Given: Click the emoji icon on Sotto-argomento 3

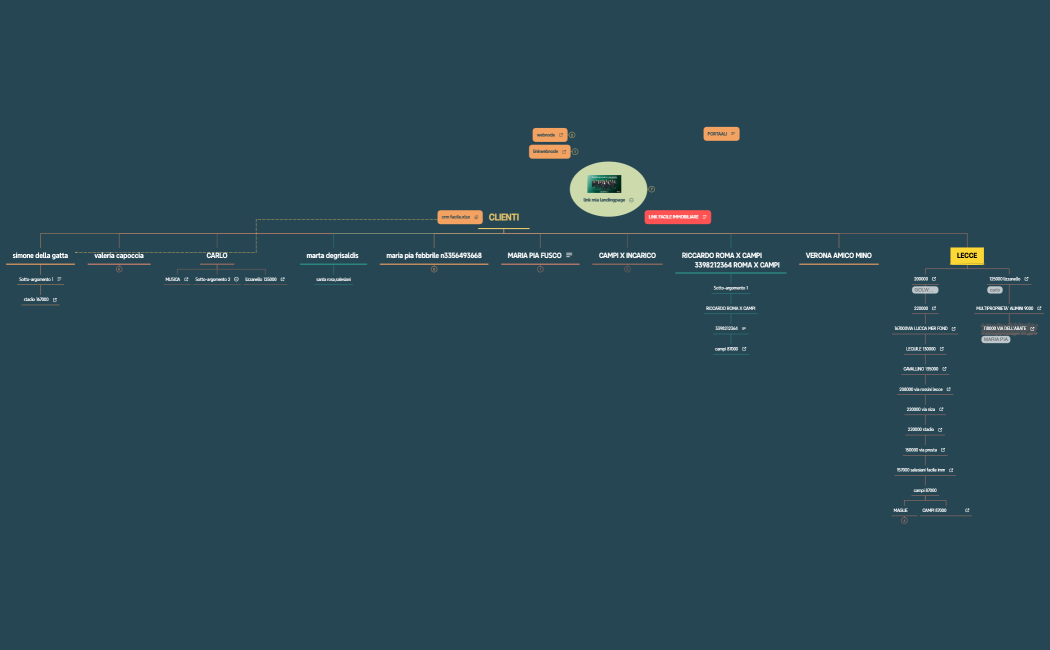Looking at the screenshot, I should click(236, 280).
